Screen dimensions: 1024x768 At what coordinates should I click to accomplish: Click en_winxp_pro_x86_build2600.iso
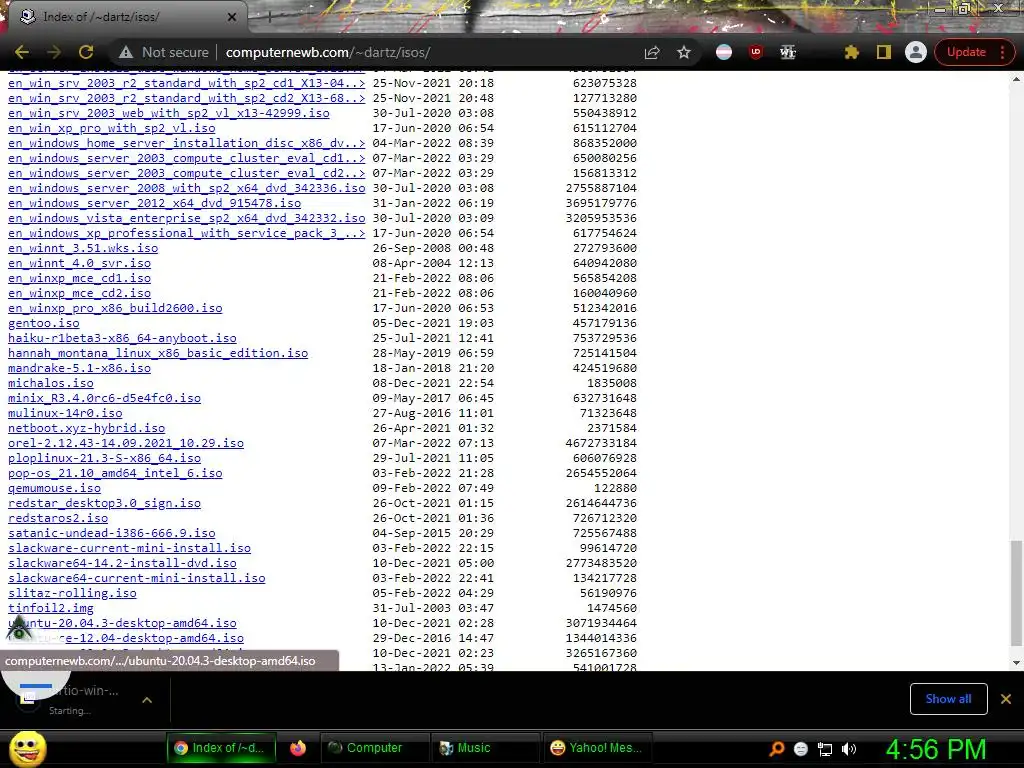(x=115, y=308)
